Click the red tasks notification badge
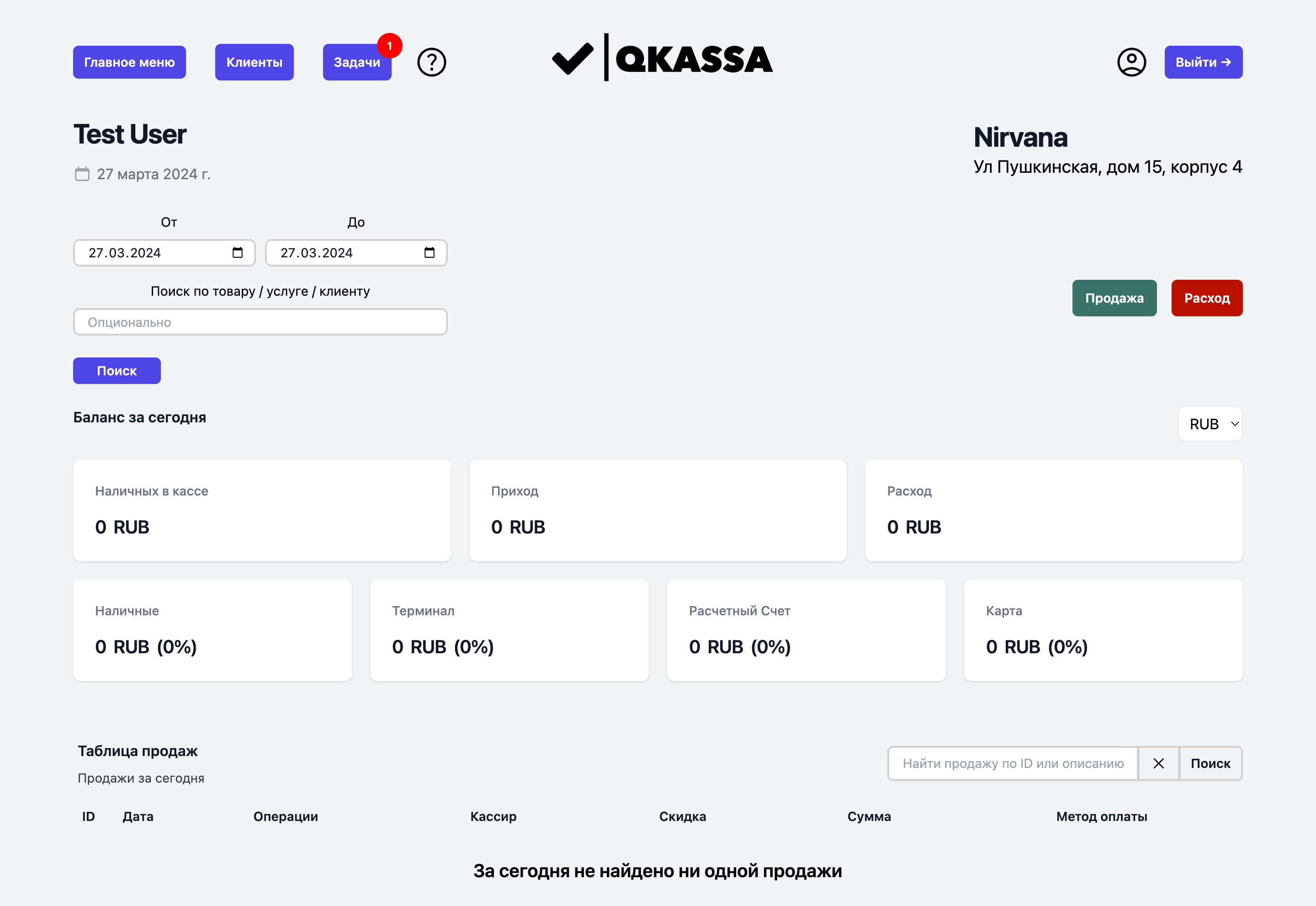This screenshot has width=1316, height=906. tap(389, 45)
